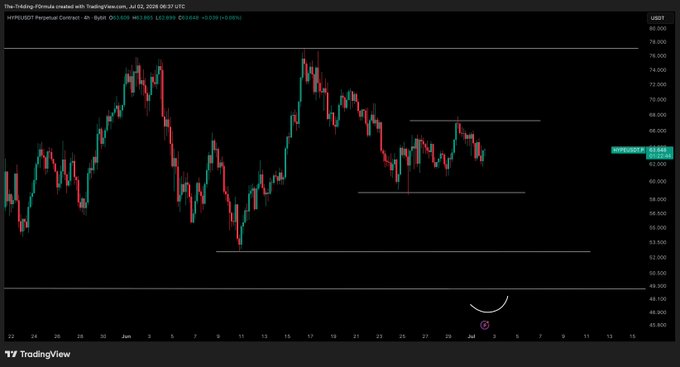Screen dimensions: 680x367
Task: Click the Jul label on the time axis
Action: click(471, 336)
